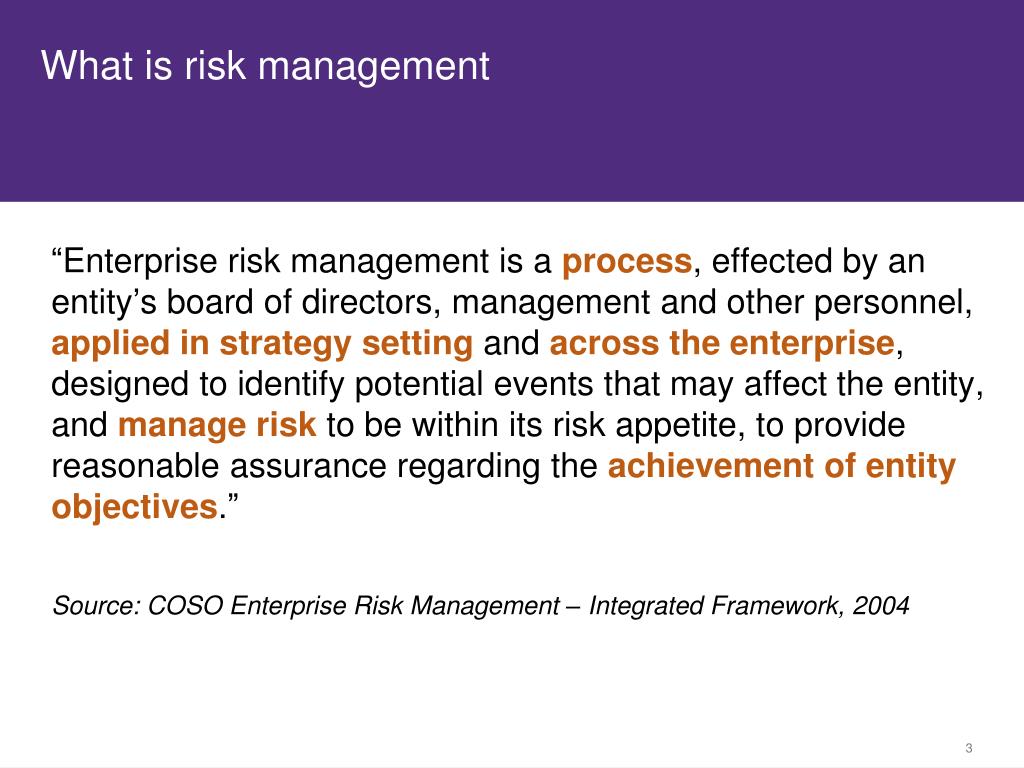Image resolution: width=1024 pixels, height=768 pixels.
Task: Click the highlighted word 'objectives'
Action: coord(135,507)
